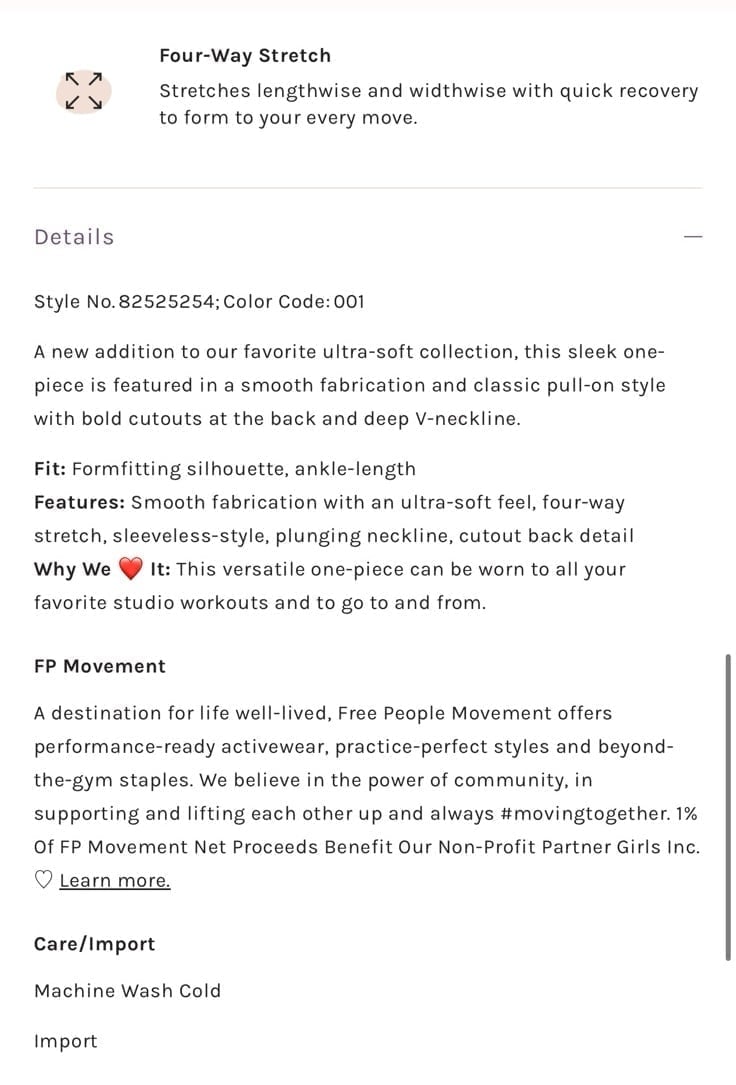Collapse the Details section minus icon
Viewport: 736px width, 1085px height.
coord(692,237)
